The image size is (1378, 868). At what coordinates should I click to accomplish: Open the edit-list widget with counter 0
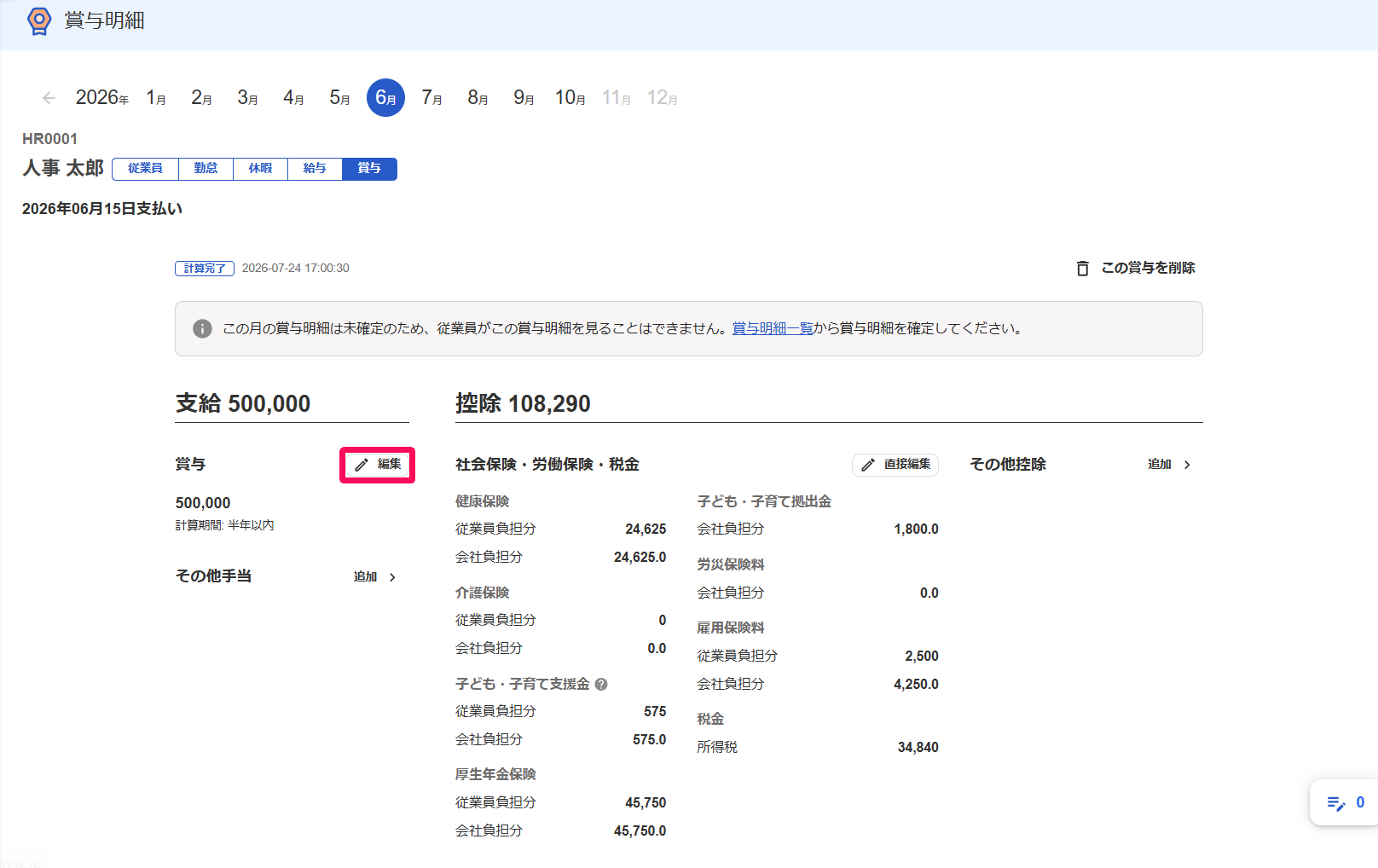tap(1345, 802)
